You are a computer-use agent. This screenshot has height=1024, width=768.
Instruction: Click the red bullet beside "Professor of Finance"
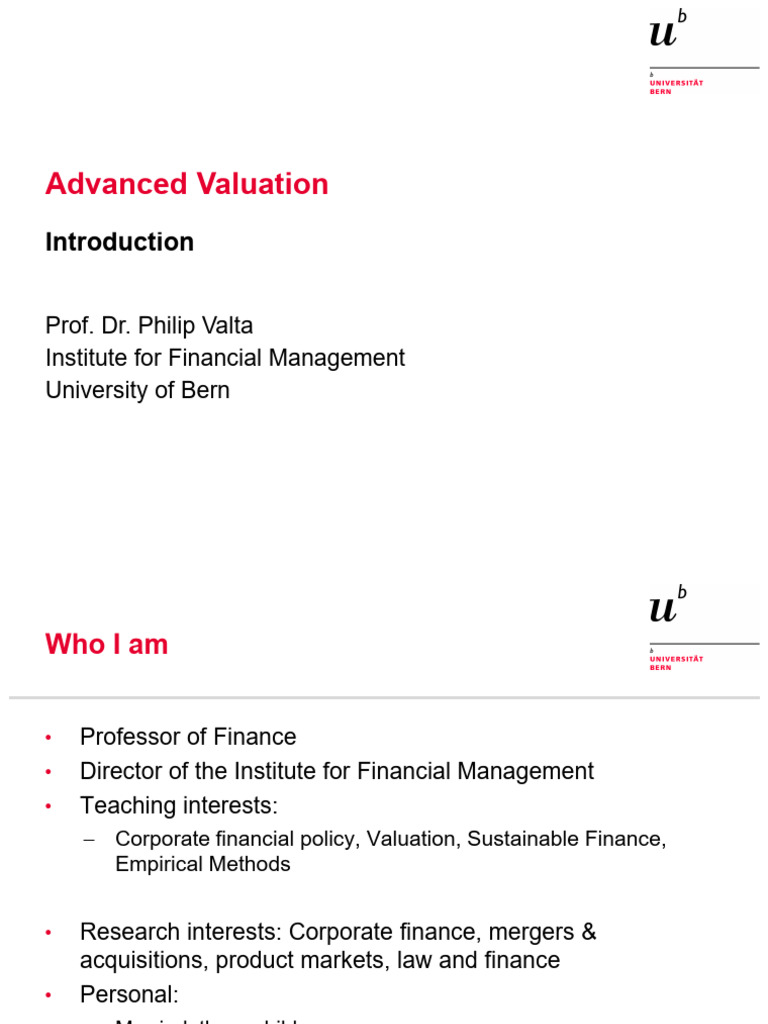[x=47, y=738]
